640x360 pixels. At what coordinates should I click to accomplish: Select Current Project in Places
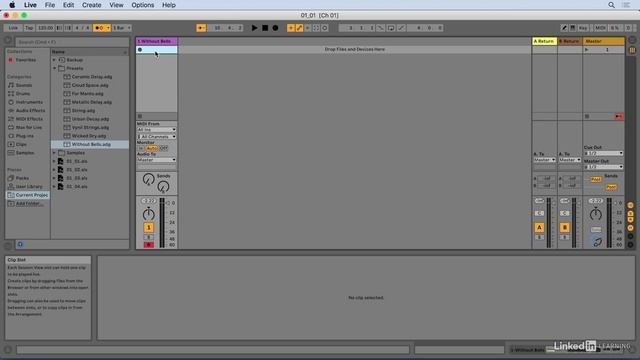(28, 195)
